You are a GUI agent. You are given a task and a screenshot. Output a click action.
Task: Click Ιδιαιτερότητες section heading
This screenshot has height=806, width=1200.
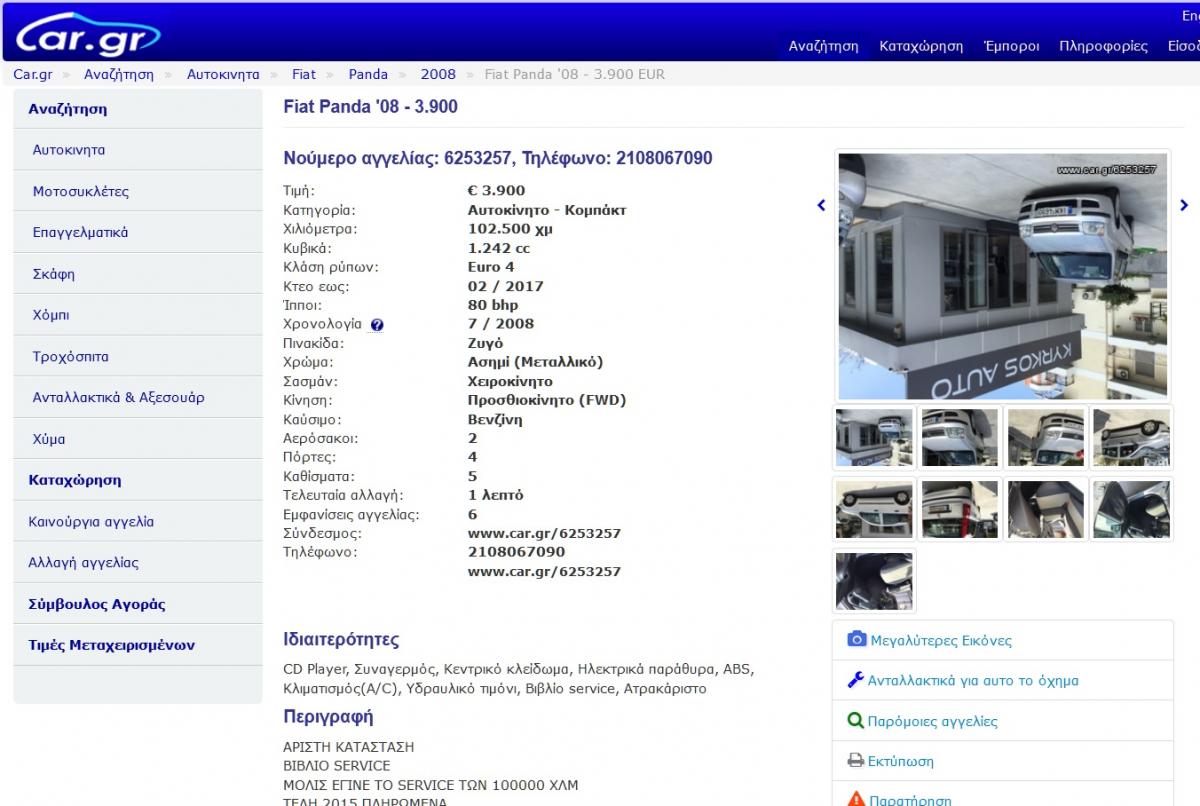341,639
